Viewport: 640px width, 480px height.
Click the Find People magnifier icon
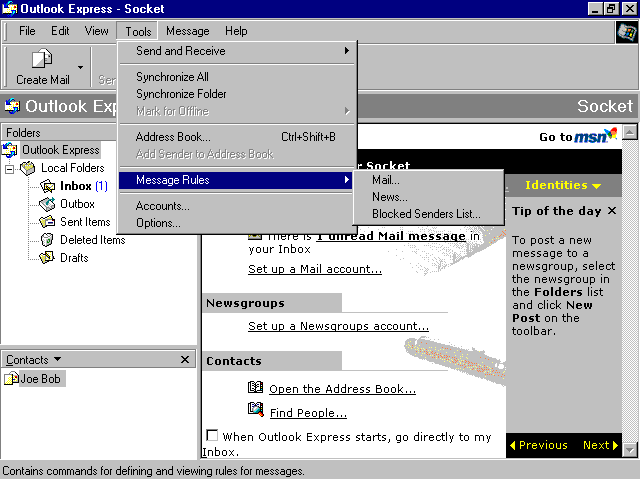pyautogui.click(x=256, y=409)
